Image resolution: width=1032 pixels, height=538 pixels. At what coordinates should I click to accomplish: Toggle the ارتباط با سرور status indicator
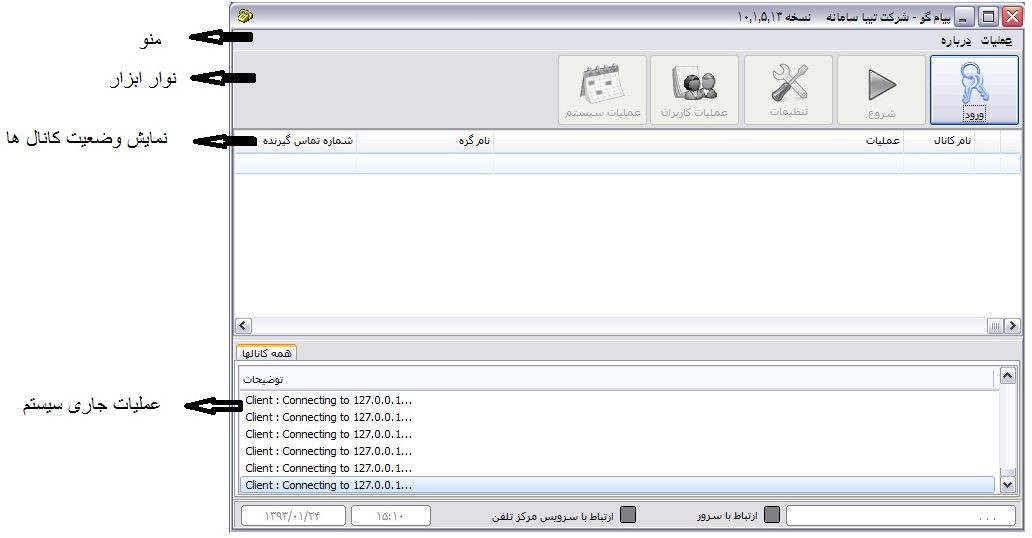772,514
